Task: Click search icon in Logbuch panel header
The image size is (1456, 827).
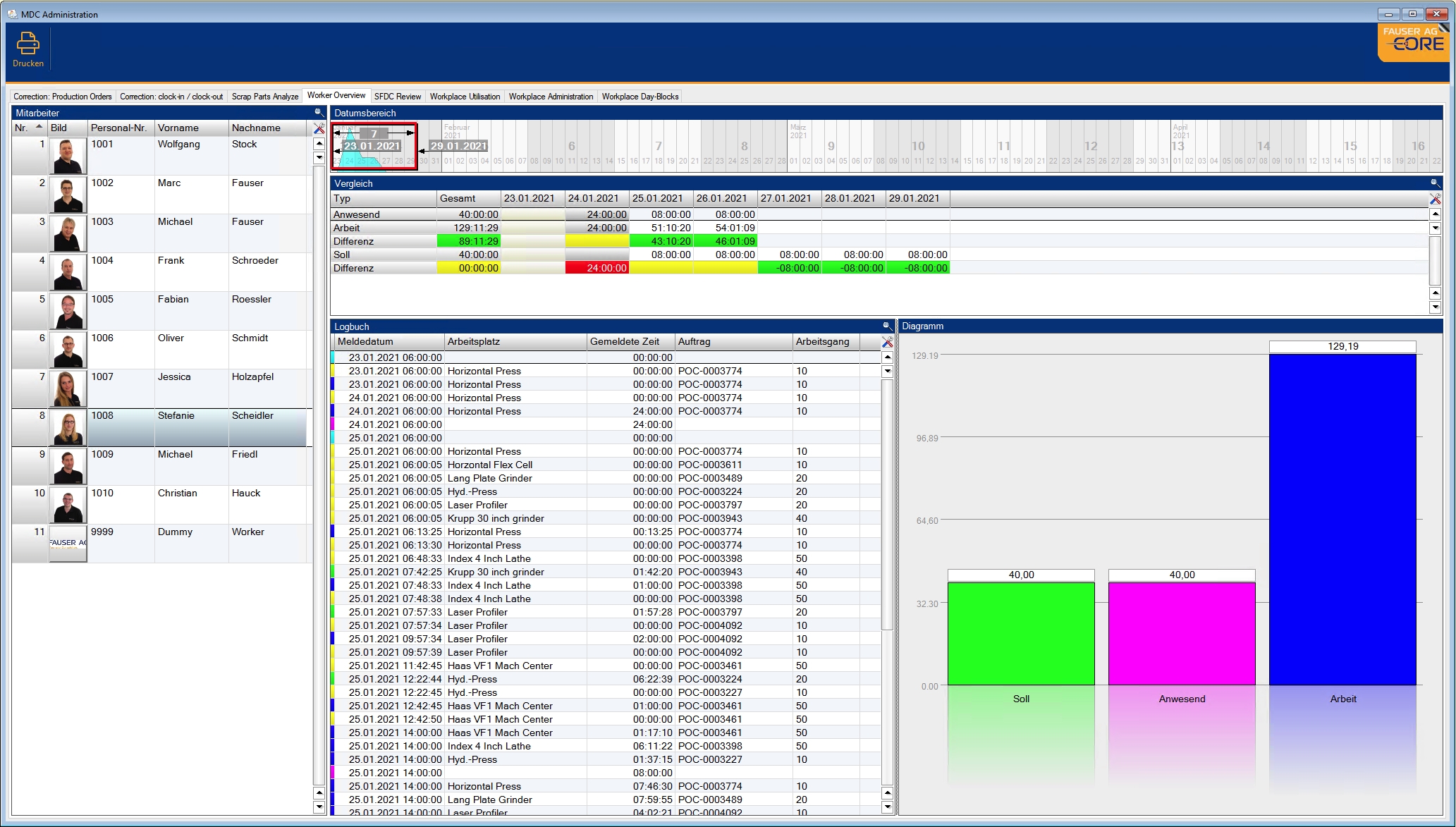Action: 886,326
